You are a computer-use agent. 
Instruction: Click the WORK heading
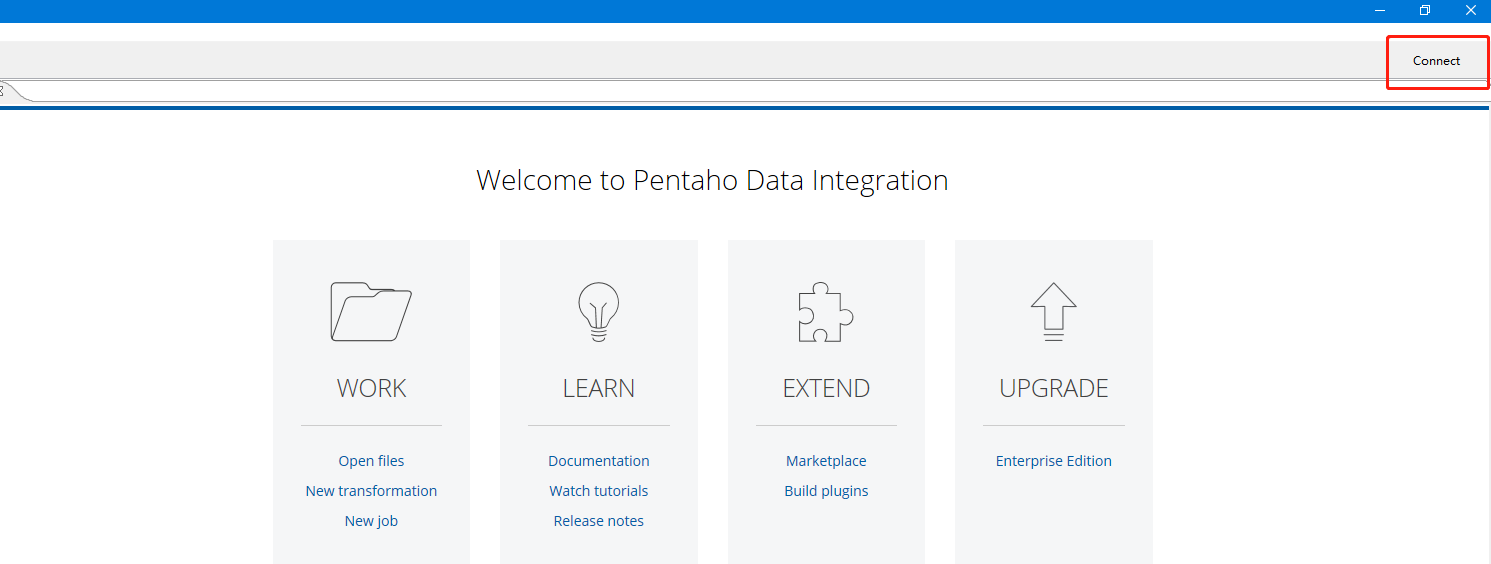pyautogui.click(x=371, y=388)
